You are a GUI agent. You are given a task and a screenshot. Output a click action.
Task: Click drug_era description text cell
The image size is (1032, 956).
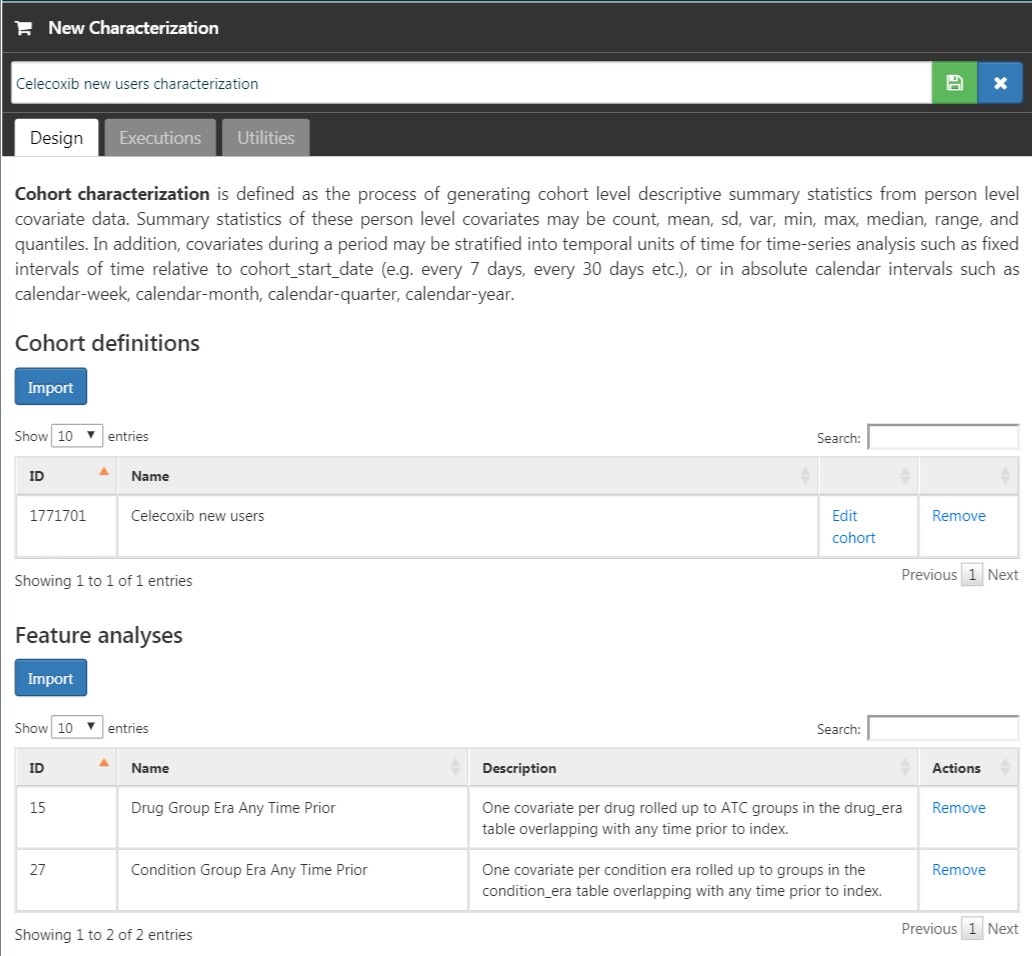click(x=693, y=818)
